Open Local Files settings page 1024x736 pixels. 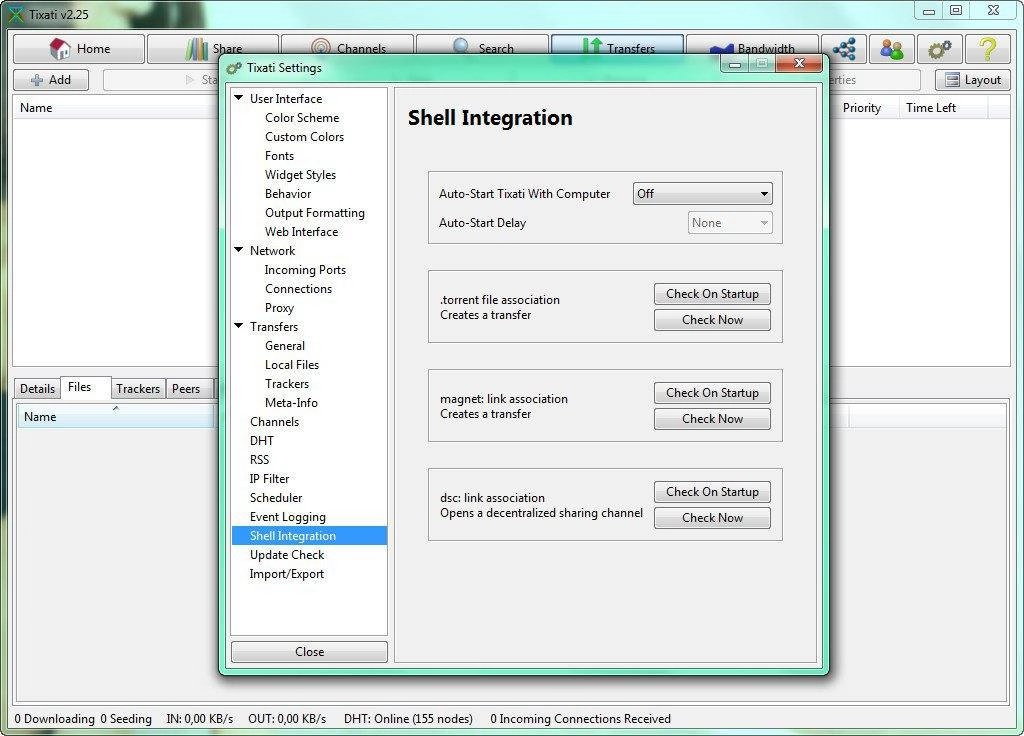click(292, 364)
